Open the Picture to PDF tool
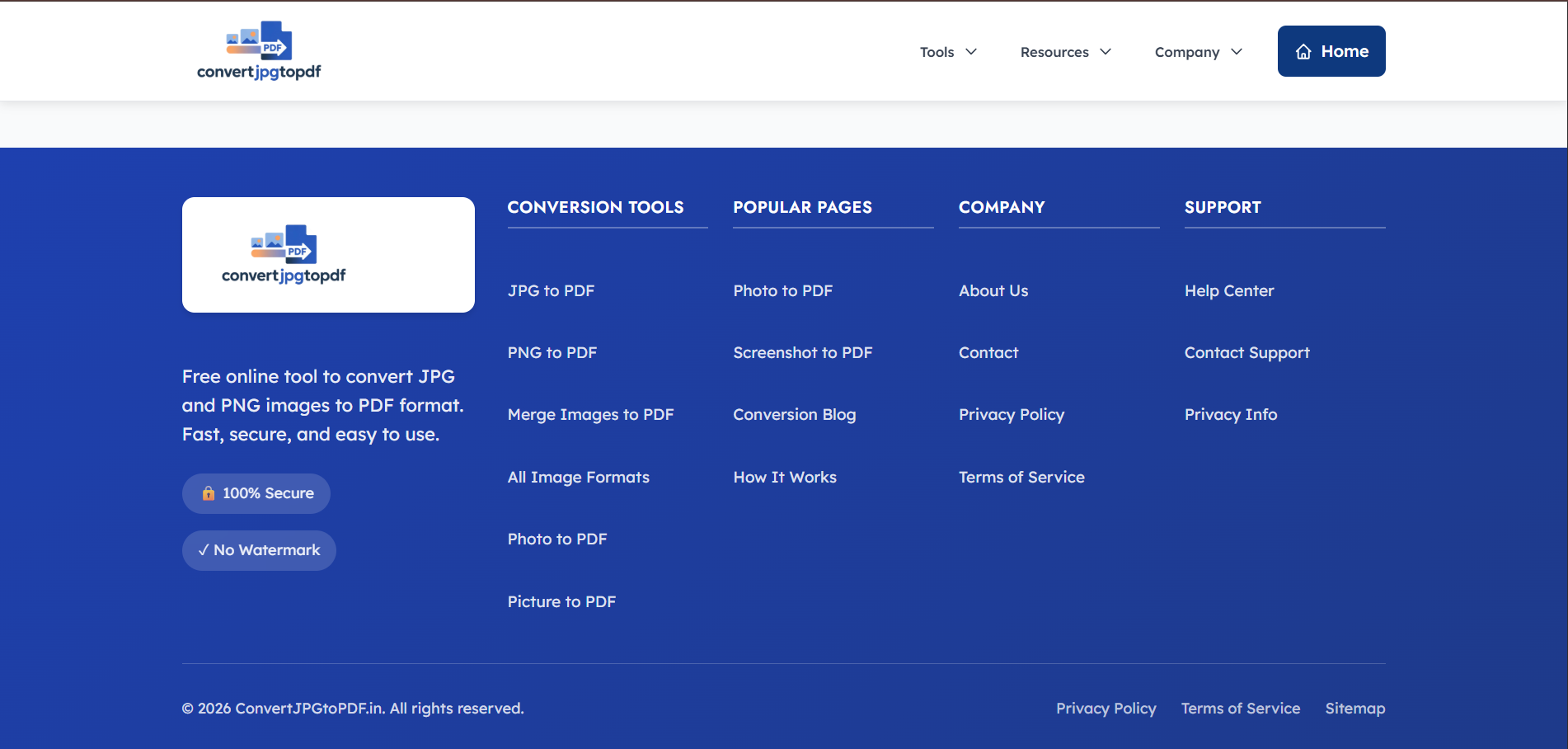 point(561,601)
